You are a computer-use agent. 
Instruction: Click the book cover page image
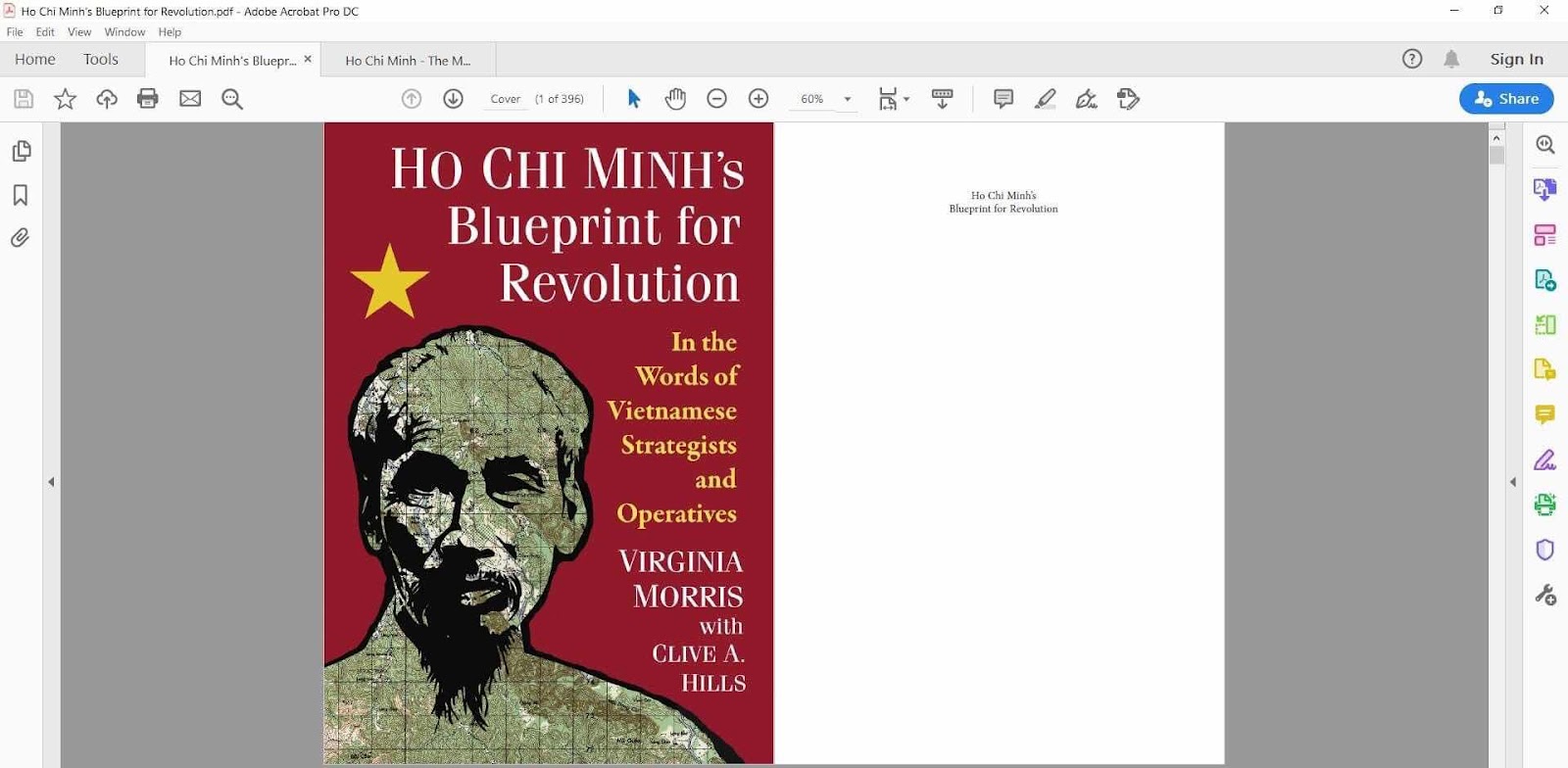pyautogui.click(x=549, y=443)
